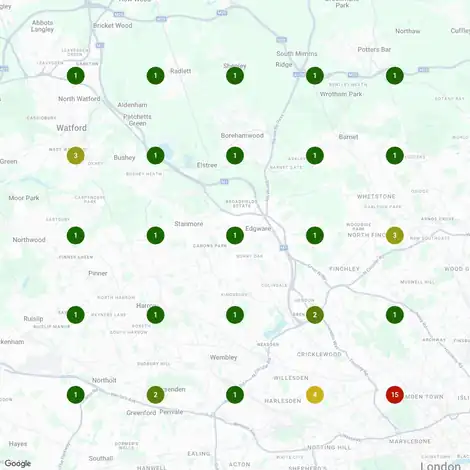The image size is (470, 470).
Task: Select green marker 1 east of Barnet
Action: (395, 155)
